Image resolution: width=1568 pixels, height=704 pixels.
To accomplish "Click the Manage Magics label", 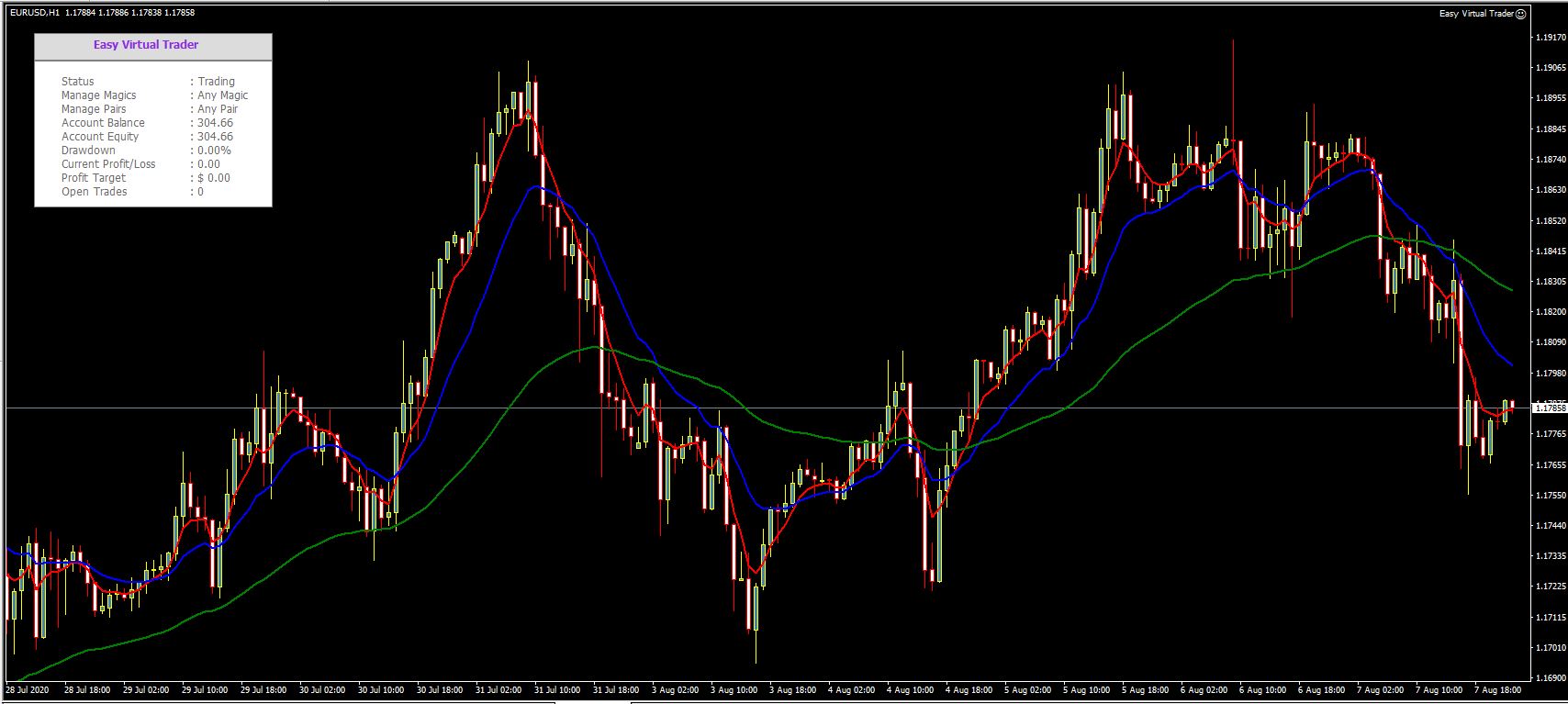I will [x=98, y=95].
